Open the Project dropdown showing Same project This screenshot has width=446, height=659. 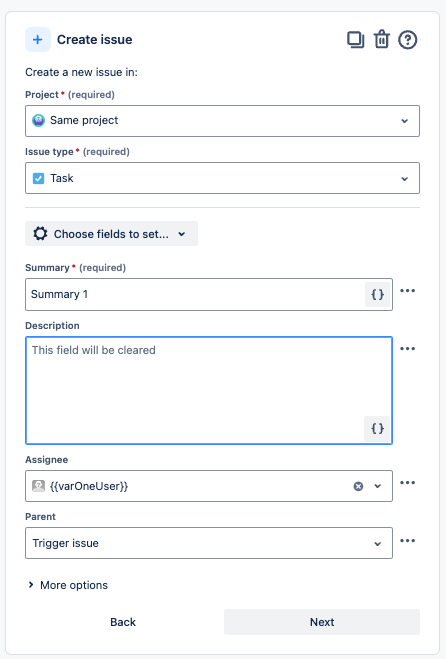tap(222, 121)
